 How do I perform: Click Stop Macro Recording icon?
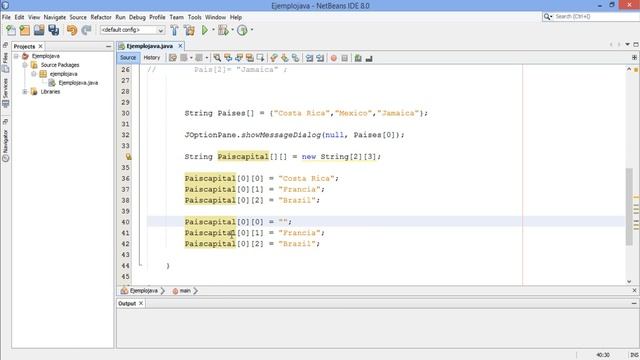pyautogui.click(x=344, y=58)
